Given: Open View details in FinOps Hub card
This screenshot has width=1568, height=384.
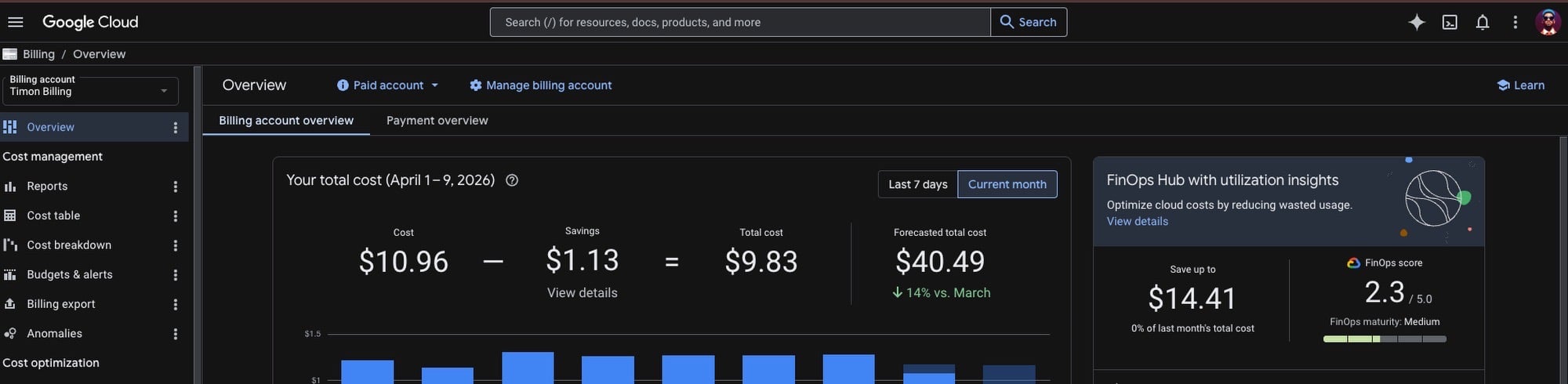Looking at the screenshot, I should [1137, 222].
